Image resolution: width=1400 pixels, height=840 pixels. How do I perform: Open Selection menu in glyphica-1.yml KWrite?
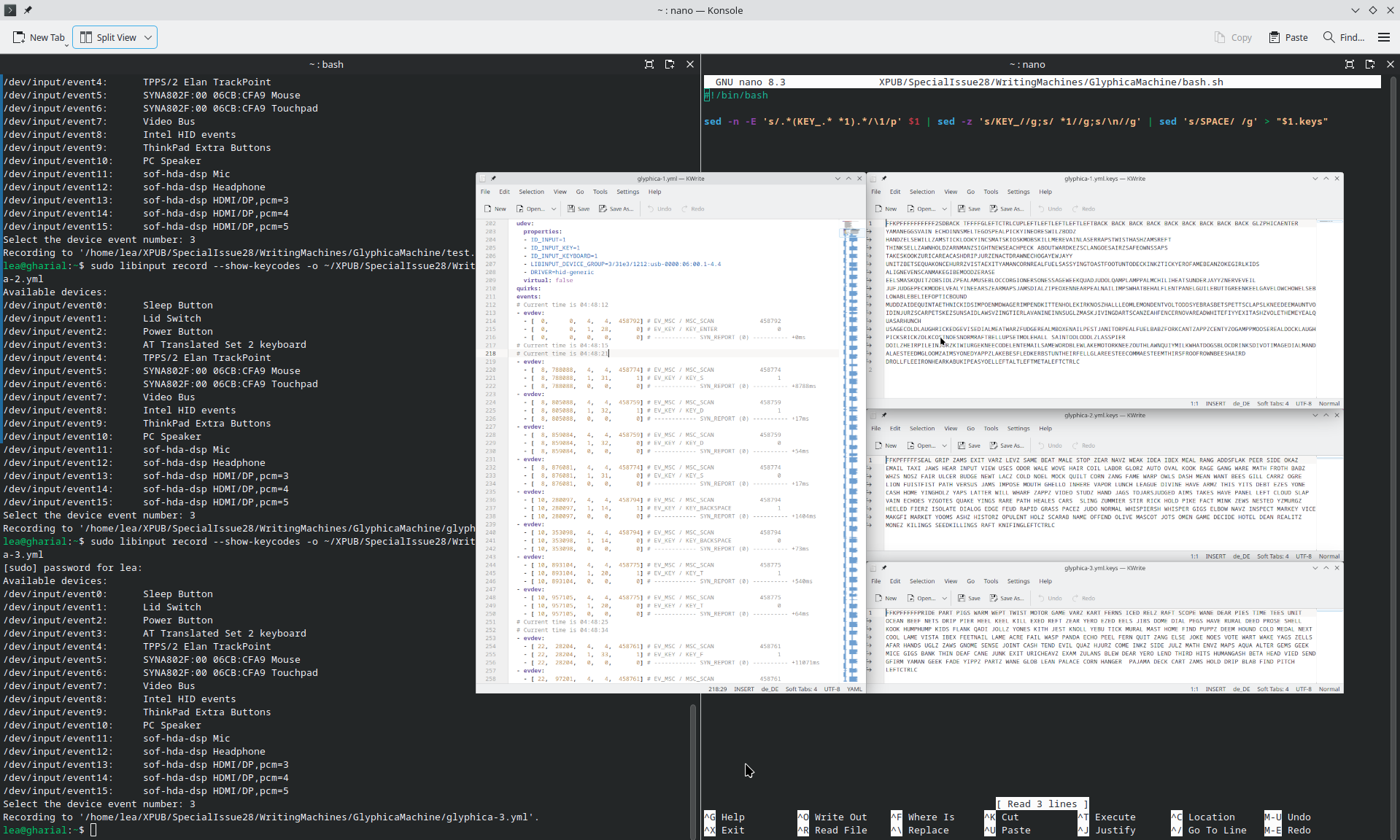pos(531,192)
